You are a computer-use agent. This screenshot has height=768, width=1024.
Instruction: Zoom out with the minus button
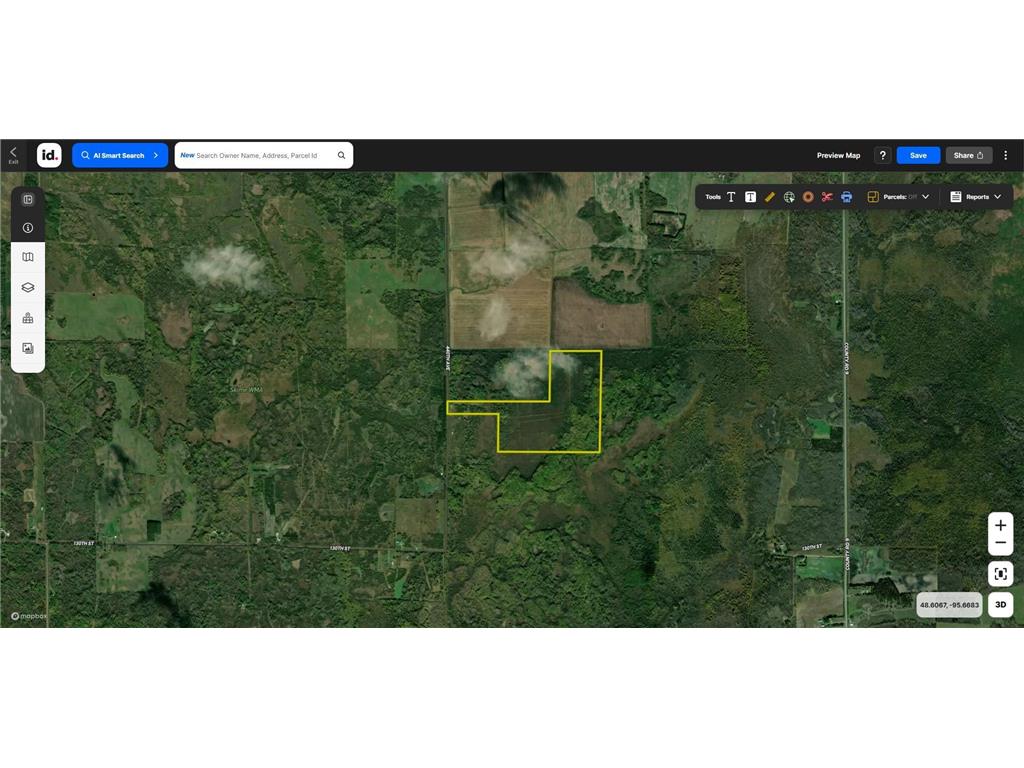point(1000,543)
